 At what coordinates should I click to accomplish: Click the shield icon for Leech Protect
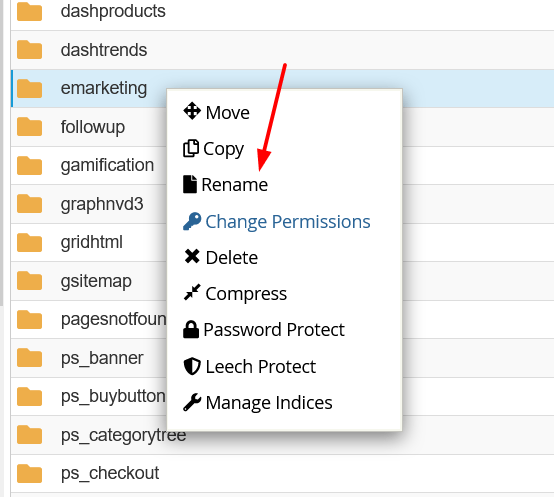pos(192,366)
